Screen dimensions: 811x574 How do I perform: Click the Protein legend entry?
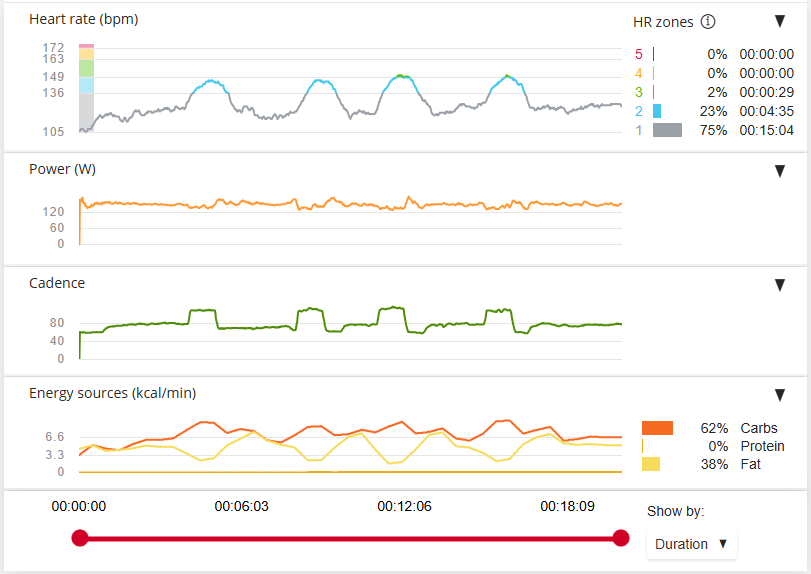[762, 446]
